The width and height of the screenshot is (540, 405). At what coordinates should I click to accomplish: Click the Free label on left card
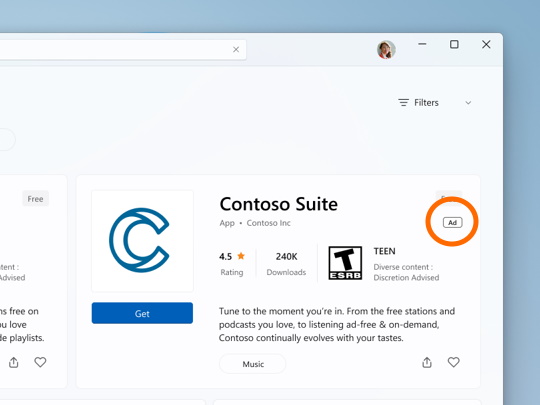click(35, 199)
